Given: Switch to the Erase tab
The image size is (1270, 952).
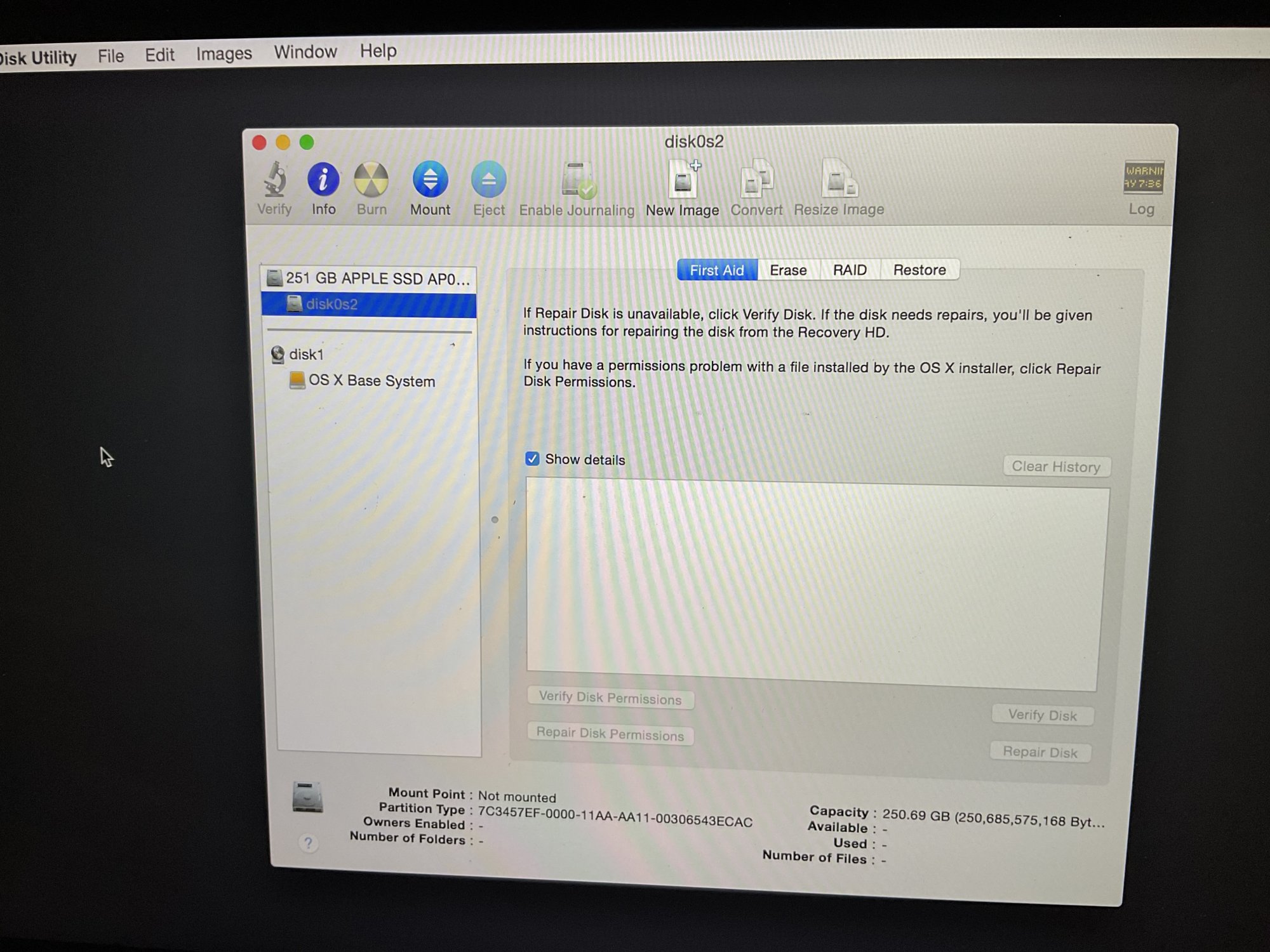Looking at the screenshot, I should pyautogui.click(x=788, y=270).
